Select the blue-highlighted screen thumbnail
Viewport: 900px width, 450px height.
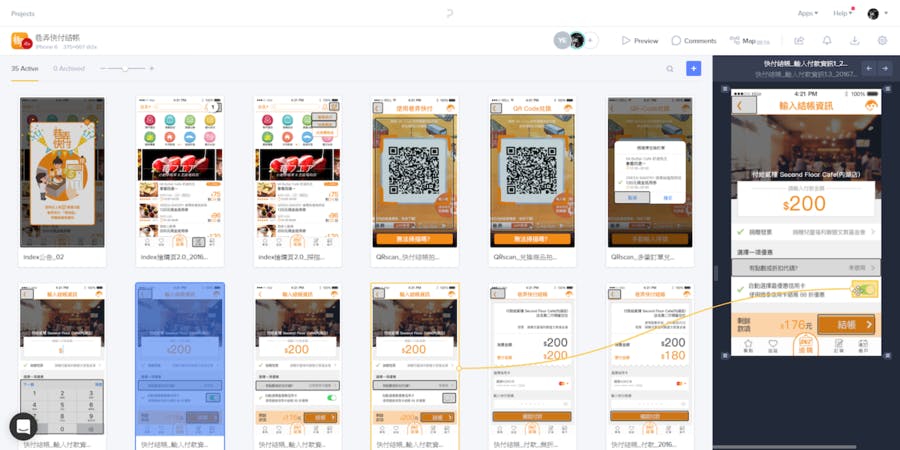[180, 366]
